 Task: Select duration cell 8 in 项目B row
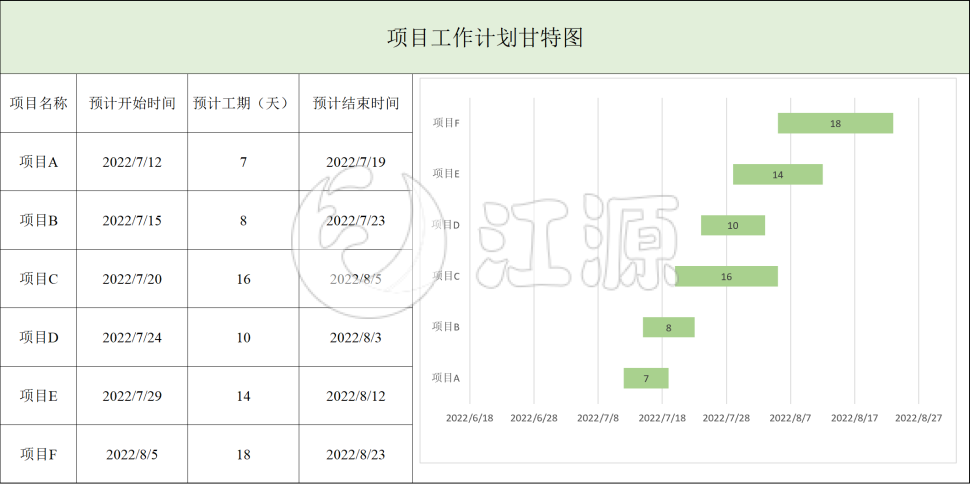click(243, 220)
